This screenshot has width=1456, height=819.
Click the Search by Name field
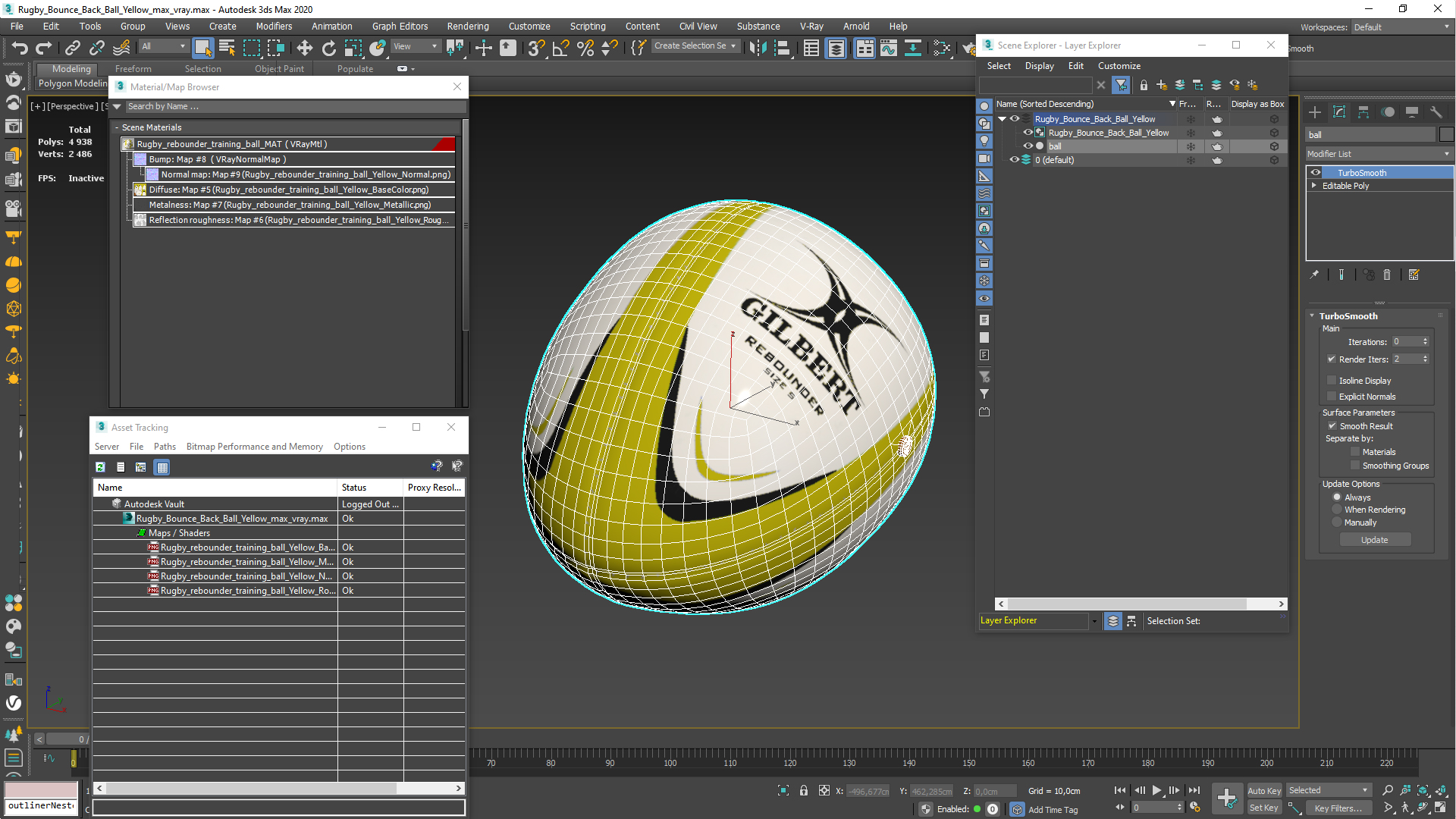click(x=296, y=107)
